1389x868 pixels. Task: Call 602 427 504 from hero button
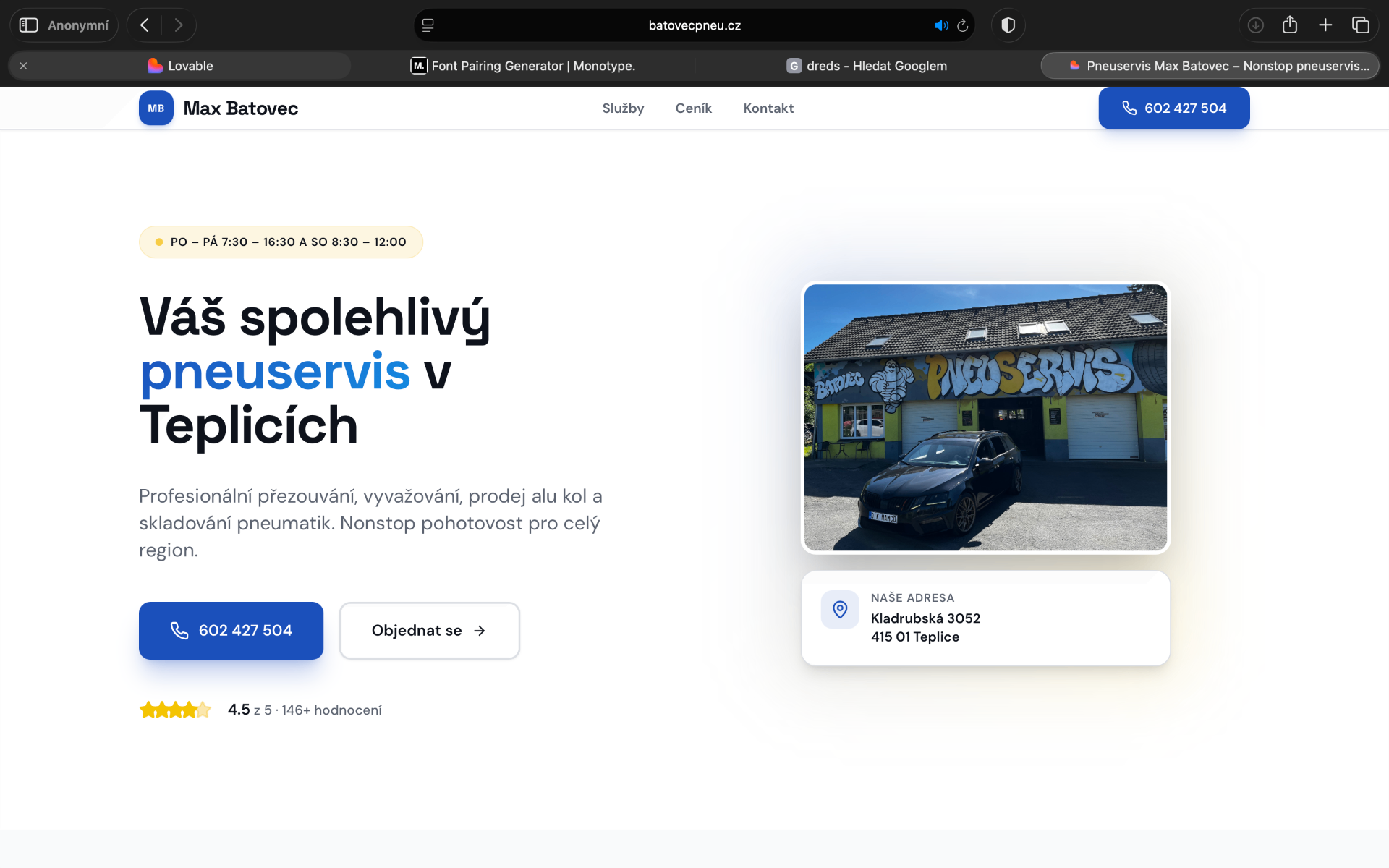click(x=231, y=631)
